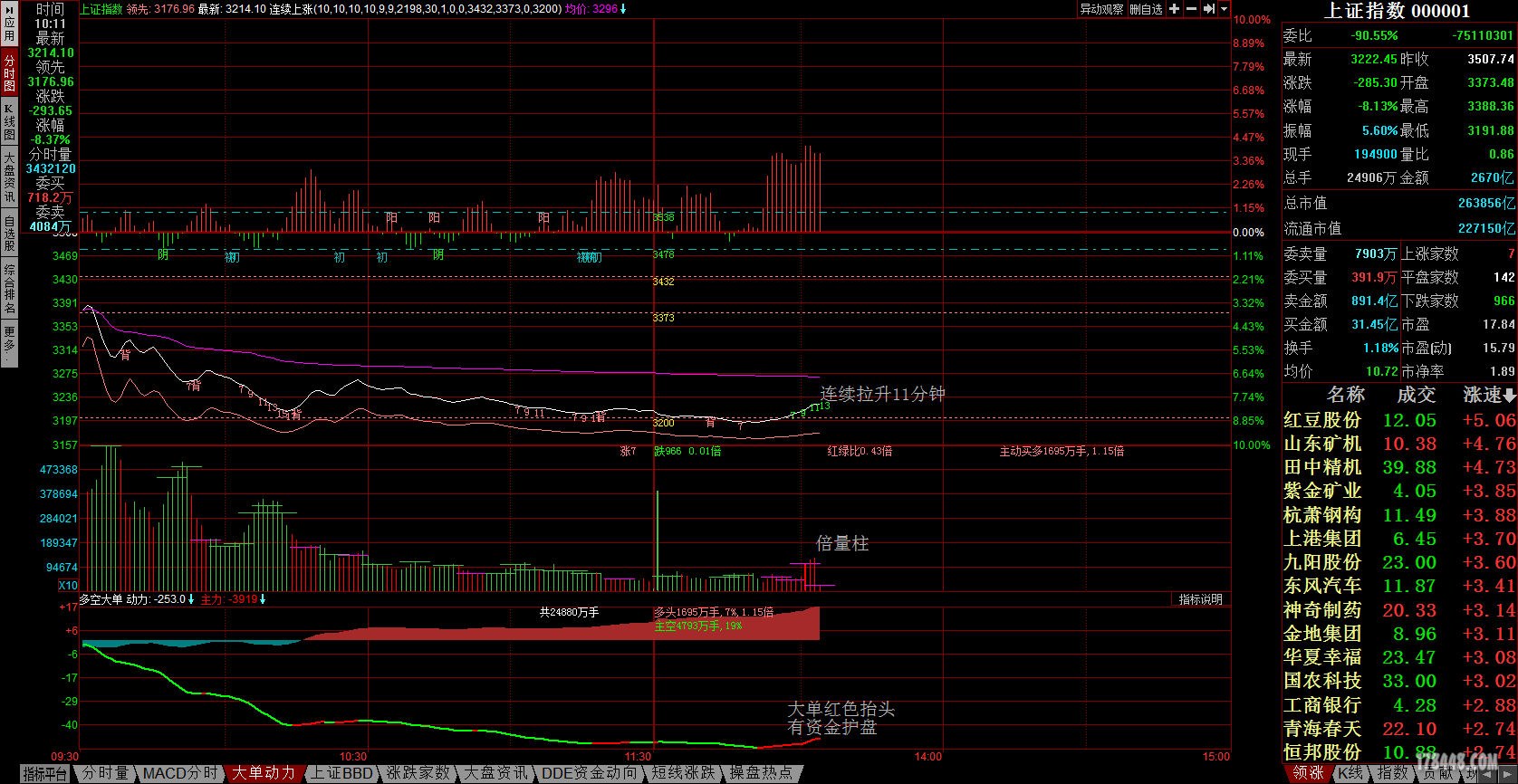This screenshot has height=784, width=1518.
Task: Click 红绿比0.43倍 text
Action: (860, 451)
